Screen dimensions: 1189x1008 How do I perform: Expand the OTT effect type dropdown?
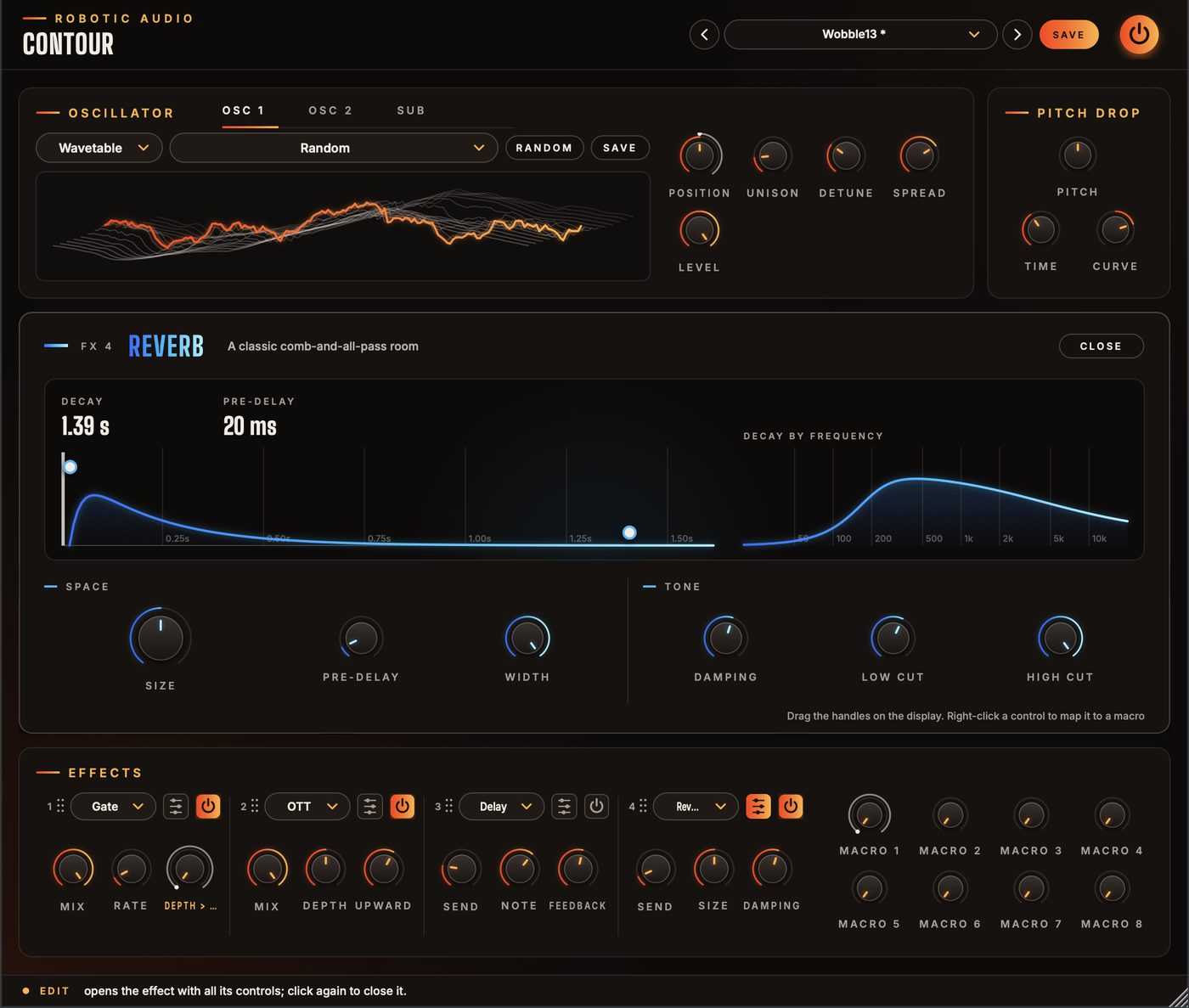click(307, 807)
